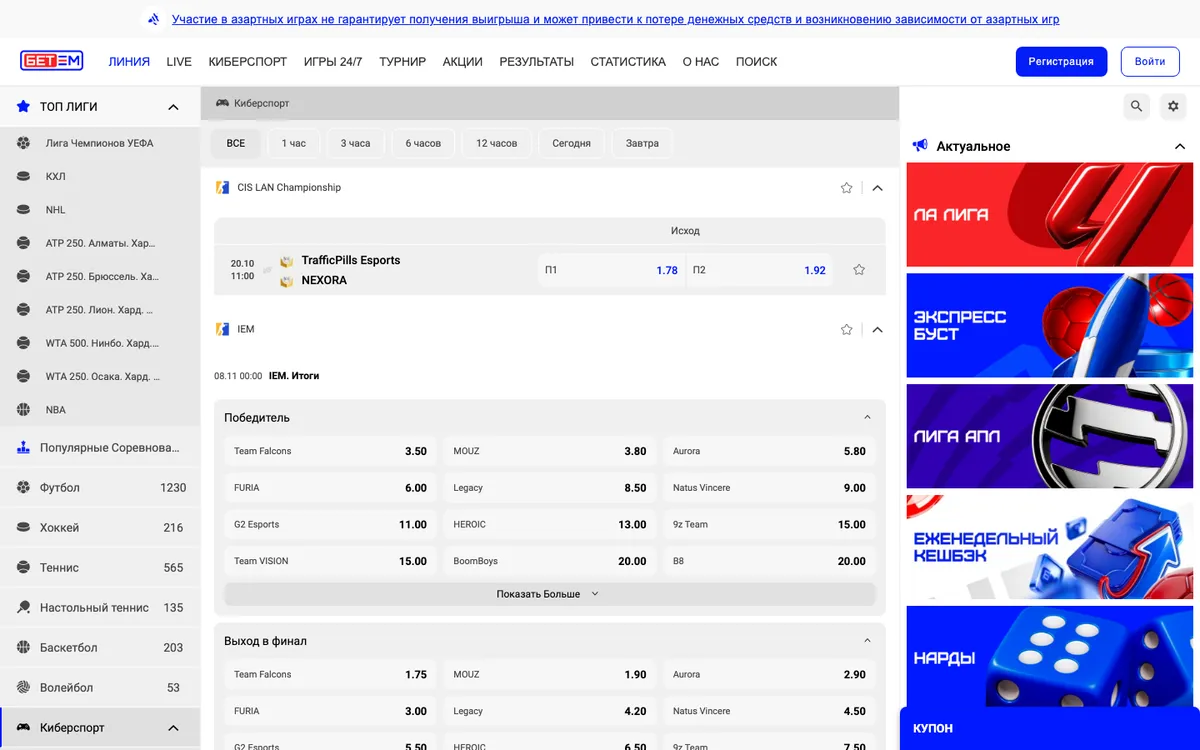Image resolution: width=1200 pixels, height=750 pixels.
Task: Select the 1 час time filter
Action: (x=294, y=143)
